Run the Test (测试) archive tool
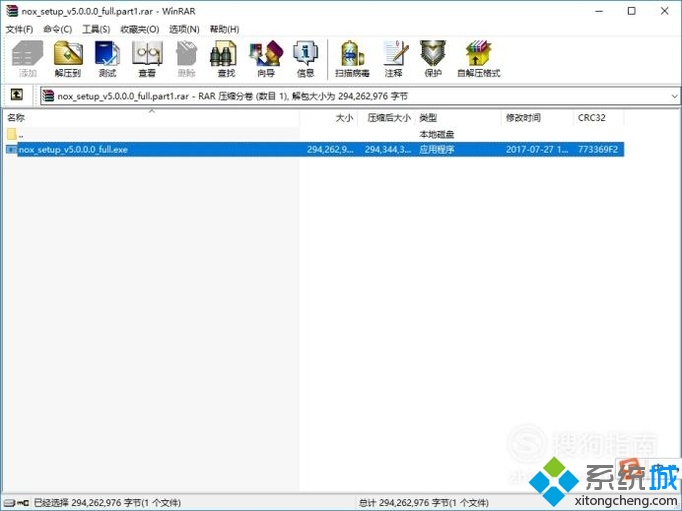Viewport: 682px width, 511px height. click(107, 59)
